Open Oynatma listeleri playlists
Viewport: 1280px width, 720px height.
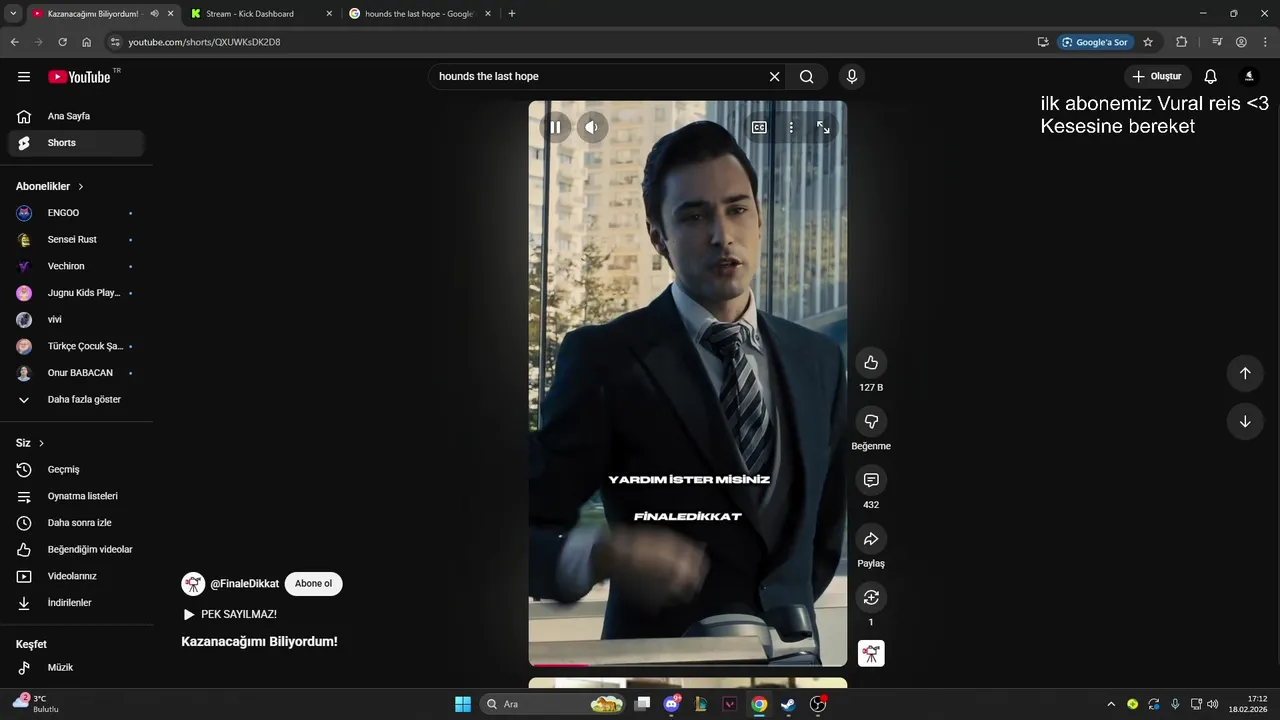(76, 496)
